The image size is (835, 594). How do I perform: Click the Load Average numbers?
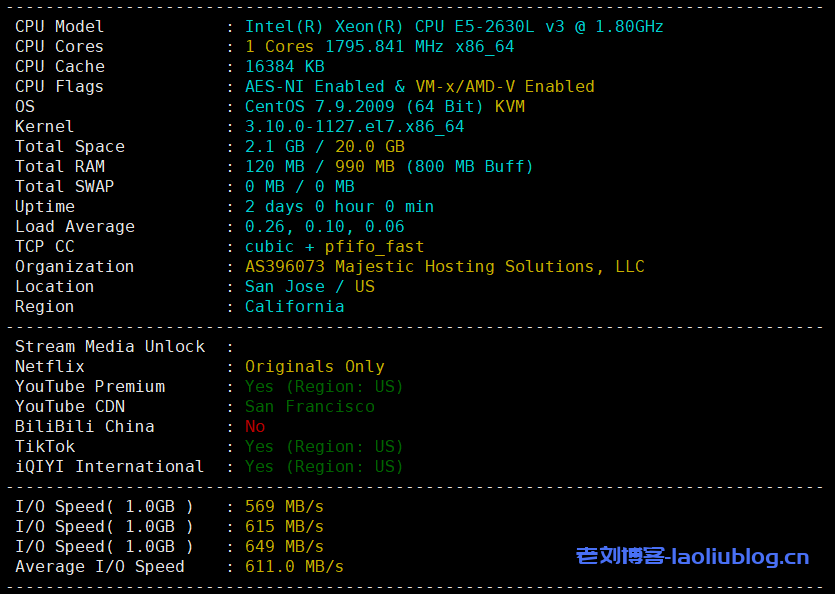point(324,227)
